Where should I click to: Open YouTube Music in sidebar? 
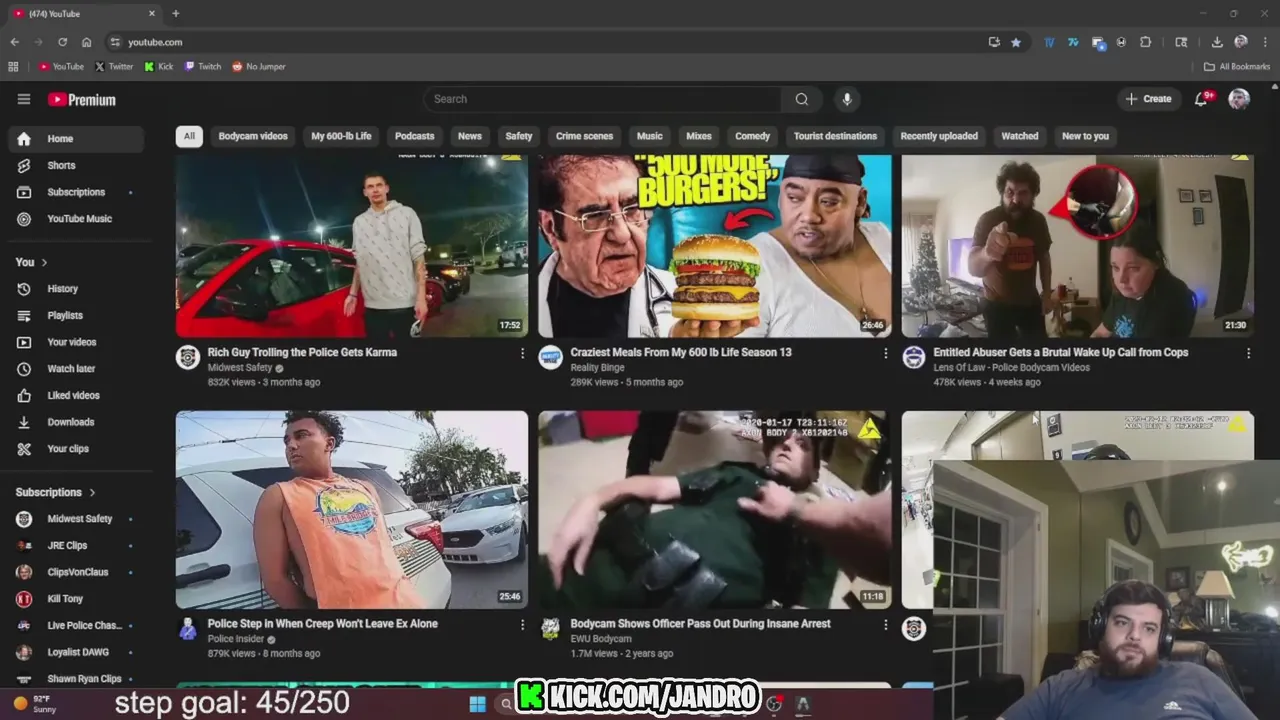pos(76,219)
